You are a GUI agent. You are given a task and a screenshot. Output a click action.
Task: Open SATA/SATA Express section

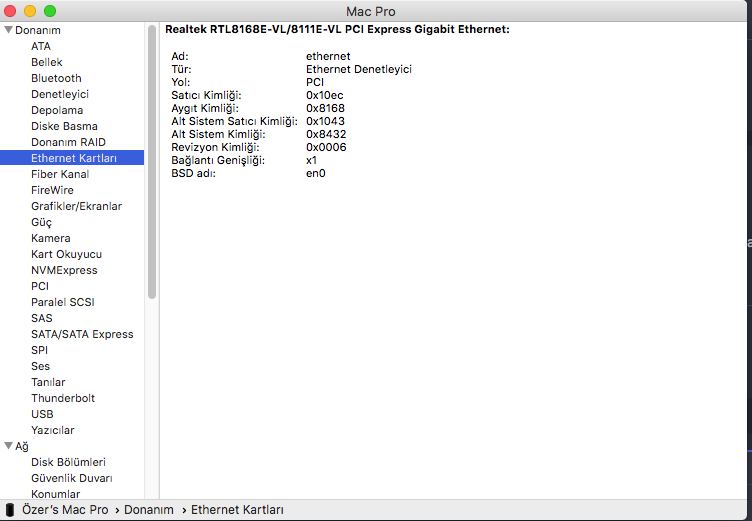tap(82, 334)
